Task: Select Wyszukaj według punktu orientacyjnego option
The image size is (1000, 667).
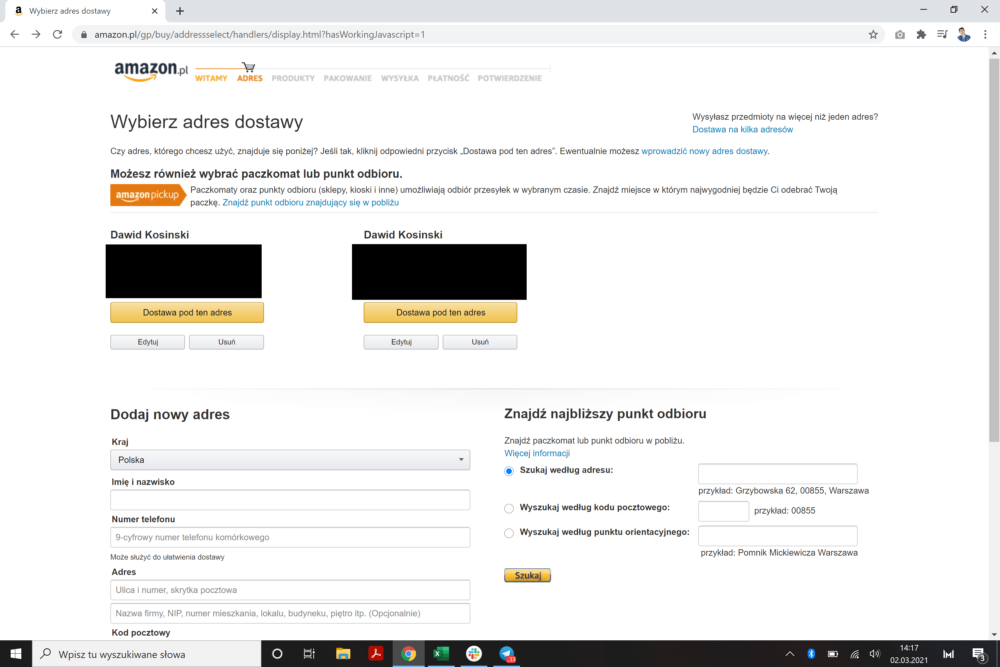Action: tap(509, 533)
